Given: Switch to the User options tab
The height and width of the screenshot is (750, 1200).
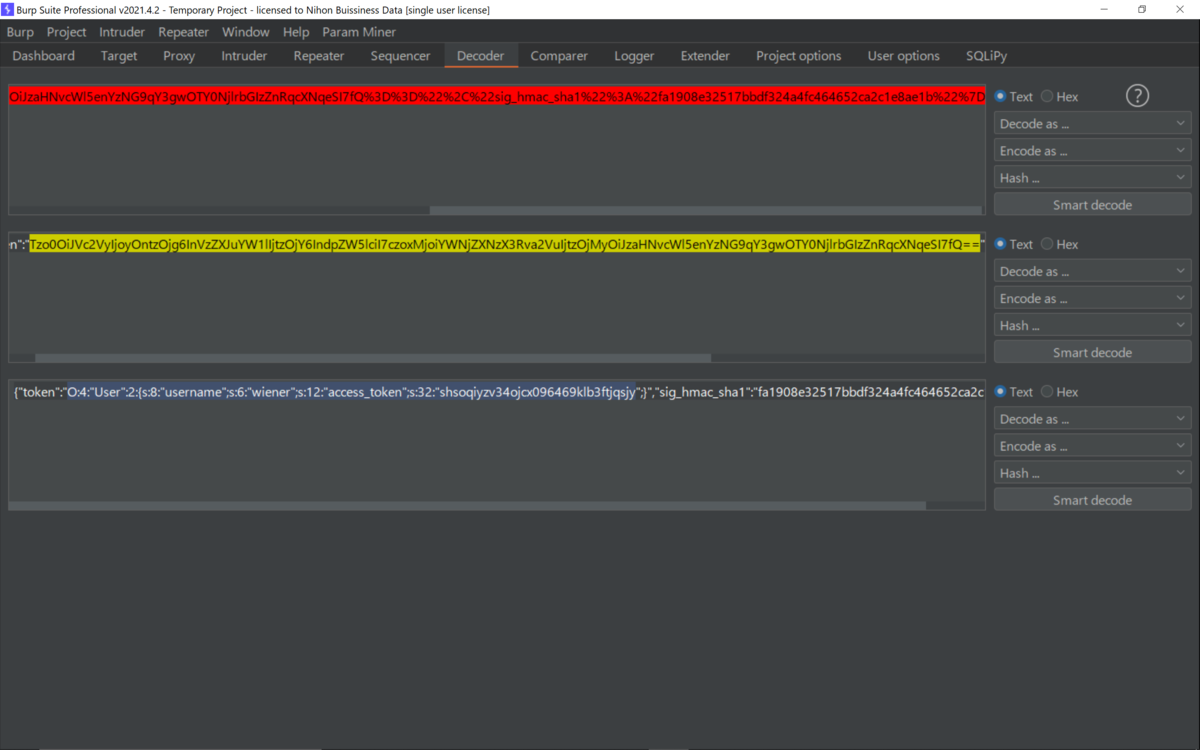Looking at the screenshot, I should point(904,56).
